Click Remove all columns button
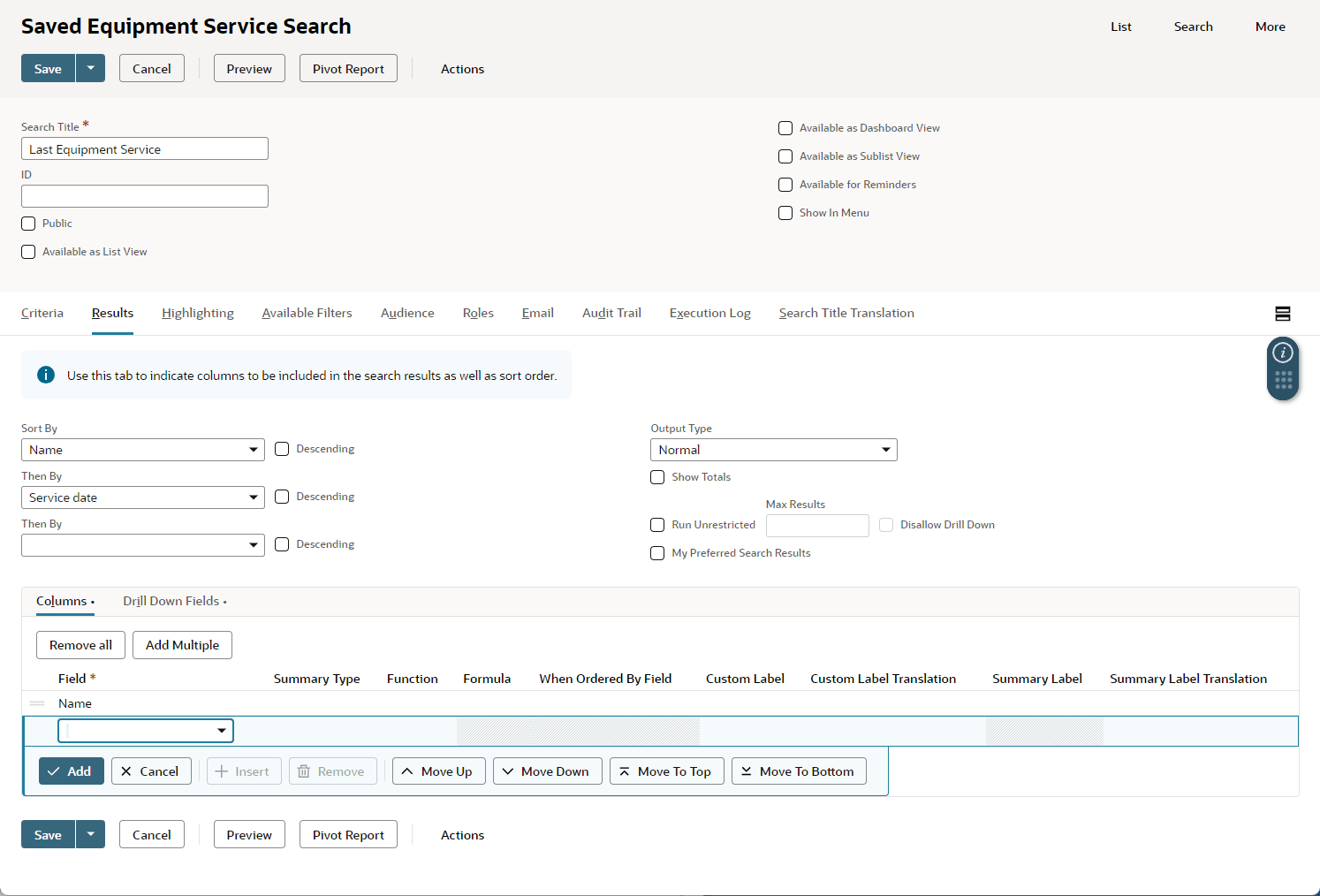The width and height of the screenshot is (1320, 896). click(80, 645)
